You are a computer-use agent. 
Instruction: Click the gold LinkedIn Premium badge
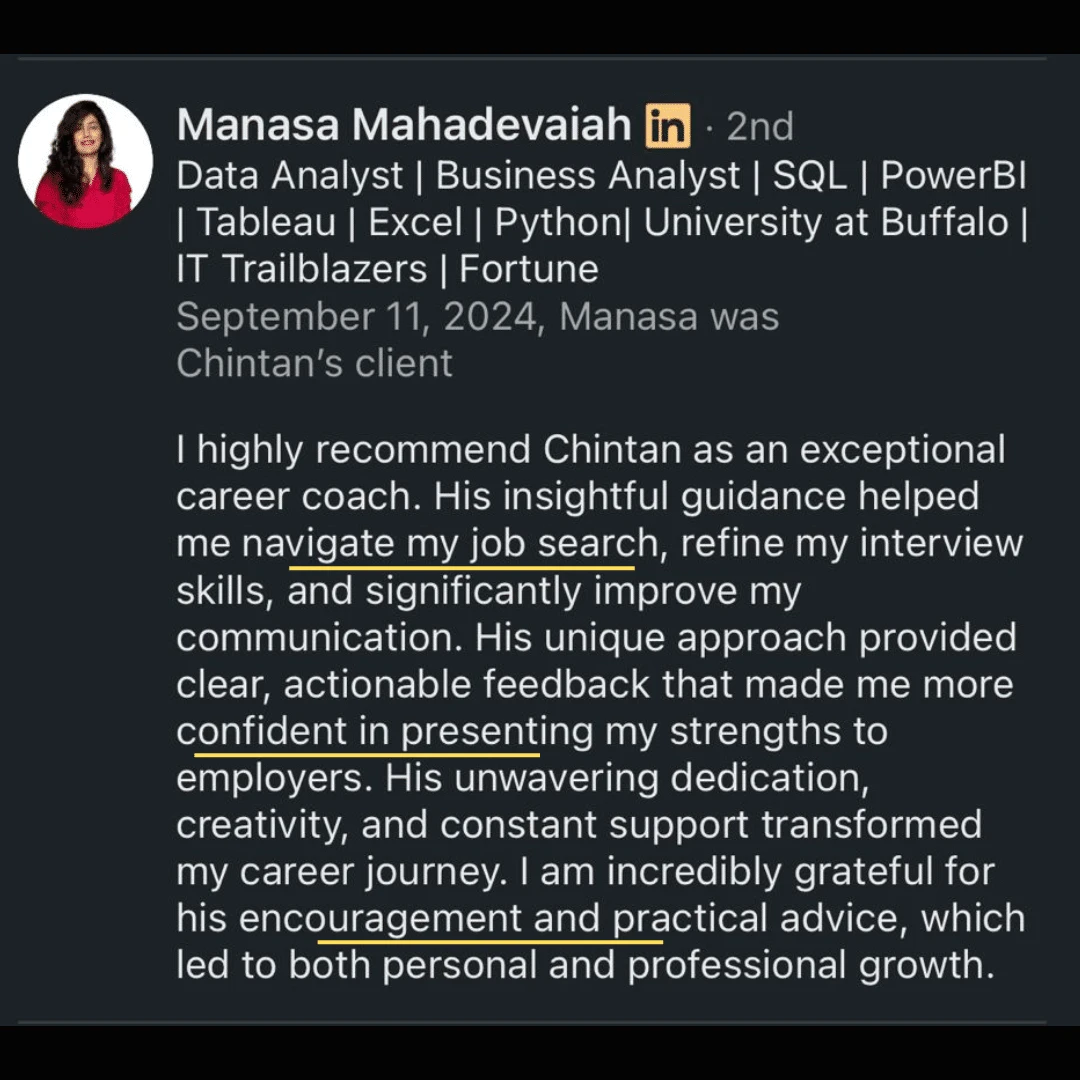(667, 126)
